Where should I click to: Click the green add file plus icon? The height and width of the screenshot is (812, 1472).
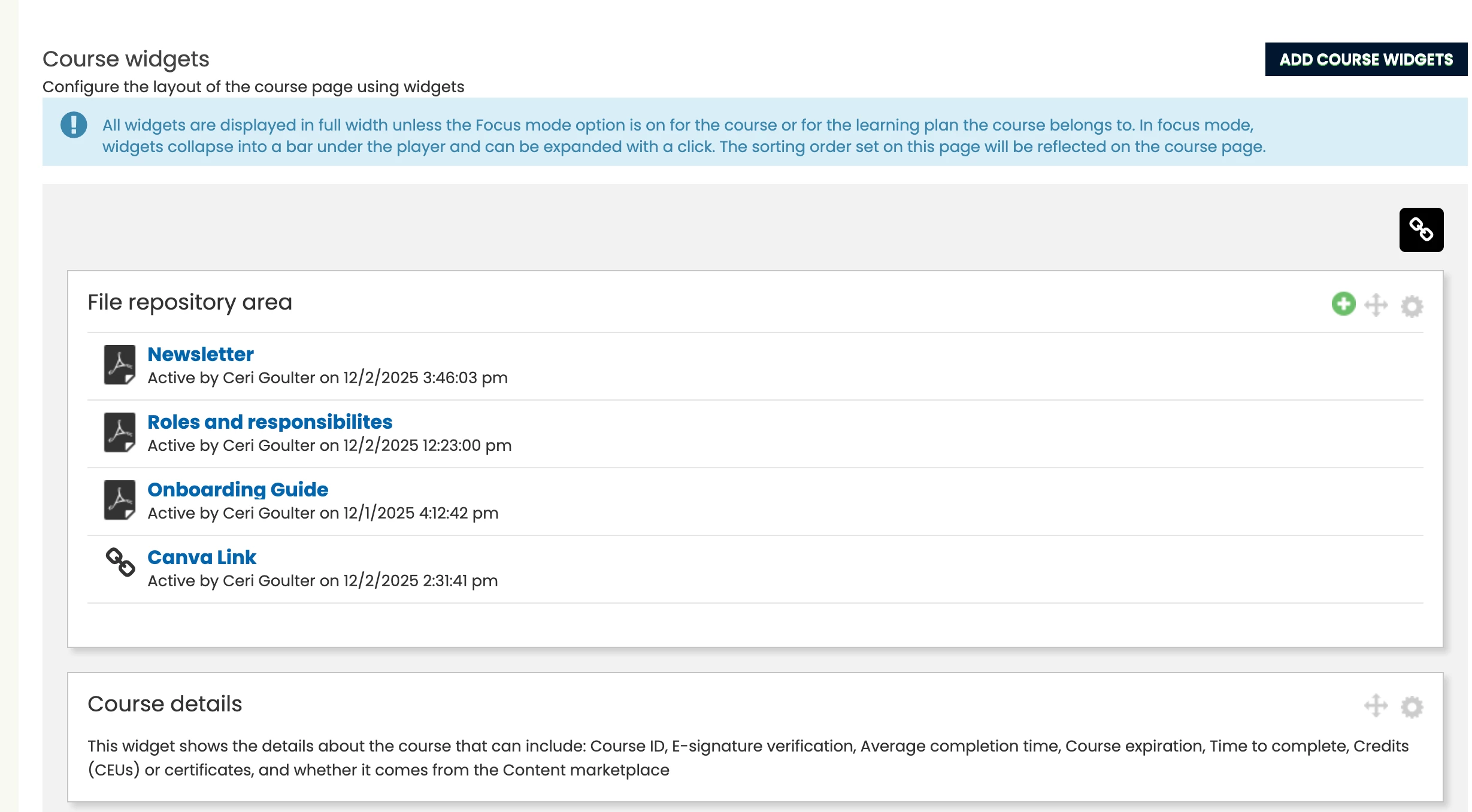click(1343, 304)
